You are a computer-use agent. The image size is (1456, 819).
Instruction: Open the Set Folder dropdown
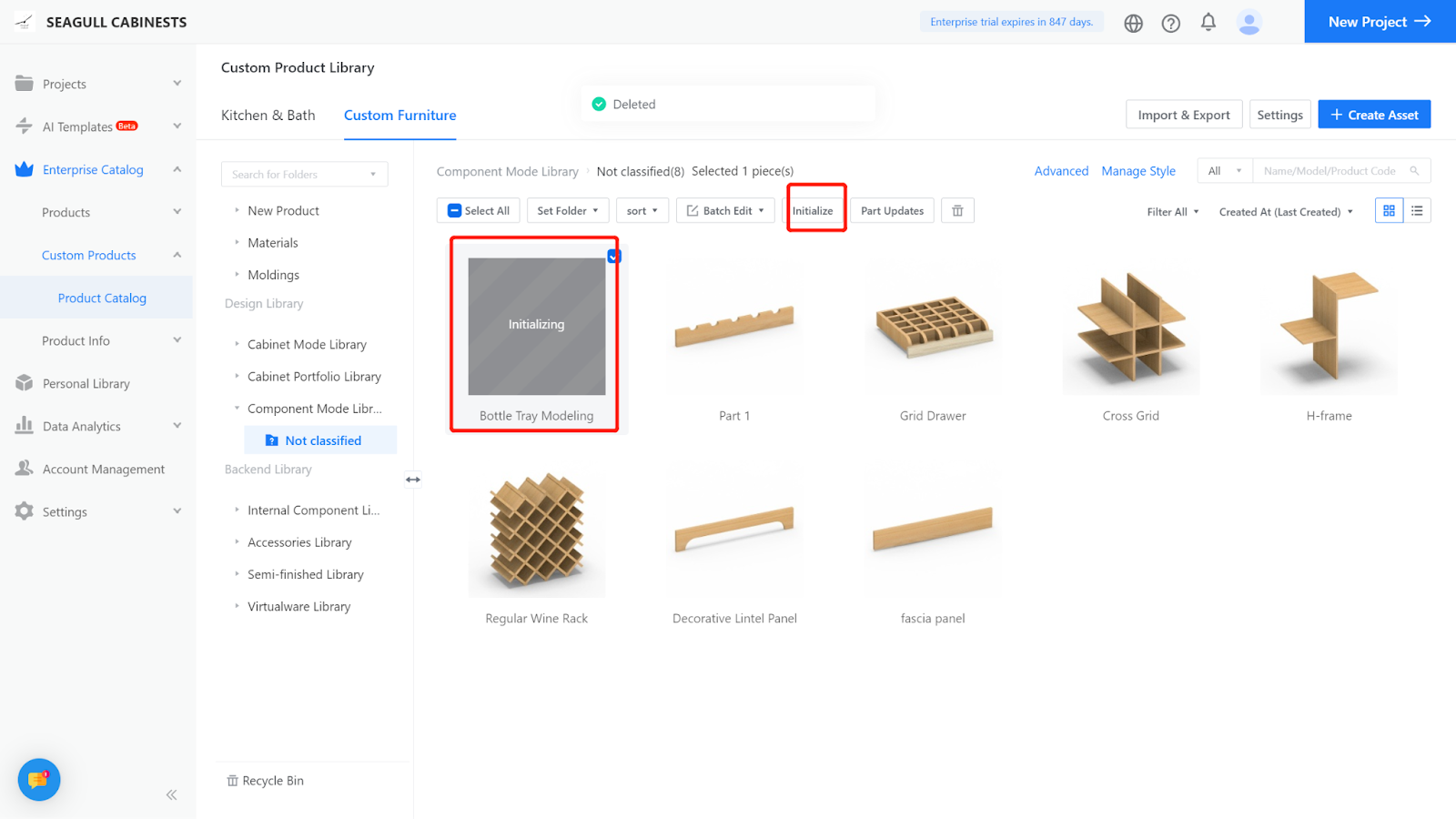tap(568, 211)
